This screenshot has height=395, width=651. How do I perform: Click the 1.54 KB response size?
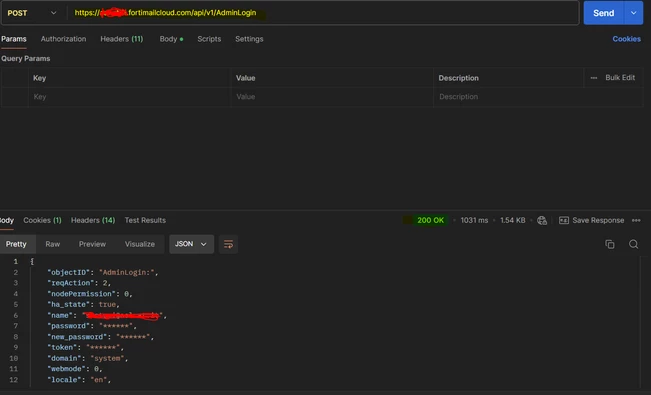[x=513, y=221]
